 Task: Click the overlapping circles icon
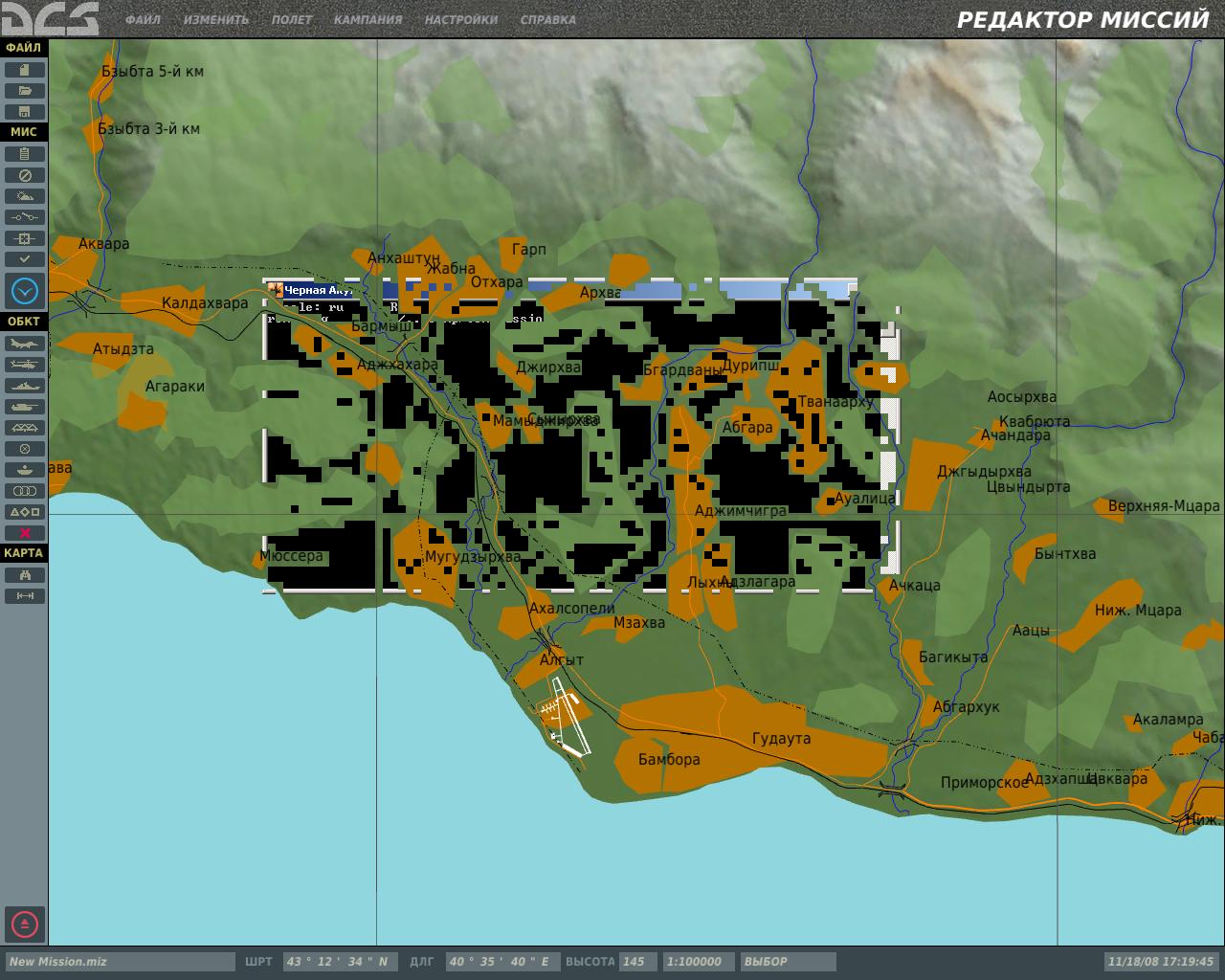(25, 491)
